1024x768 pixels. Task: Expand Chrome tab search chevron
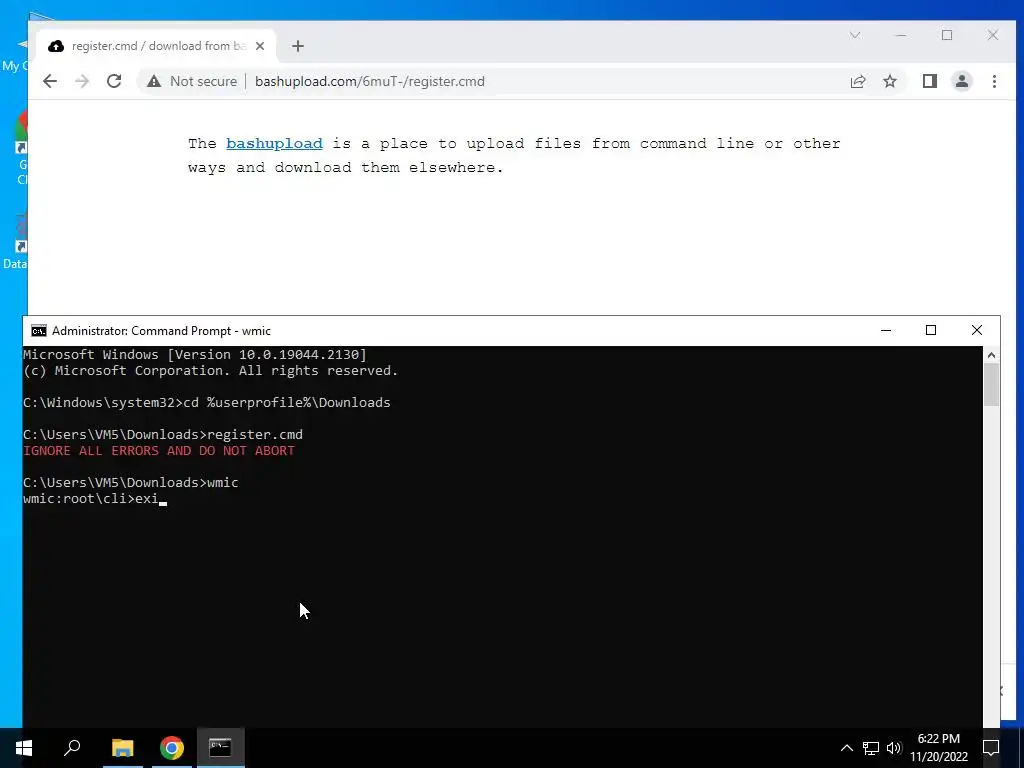(855, 35)
